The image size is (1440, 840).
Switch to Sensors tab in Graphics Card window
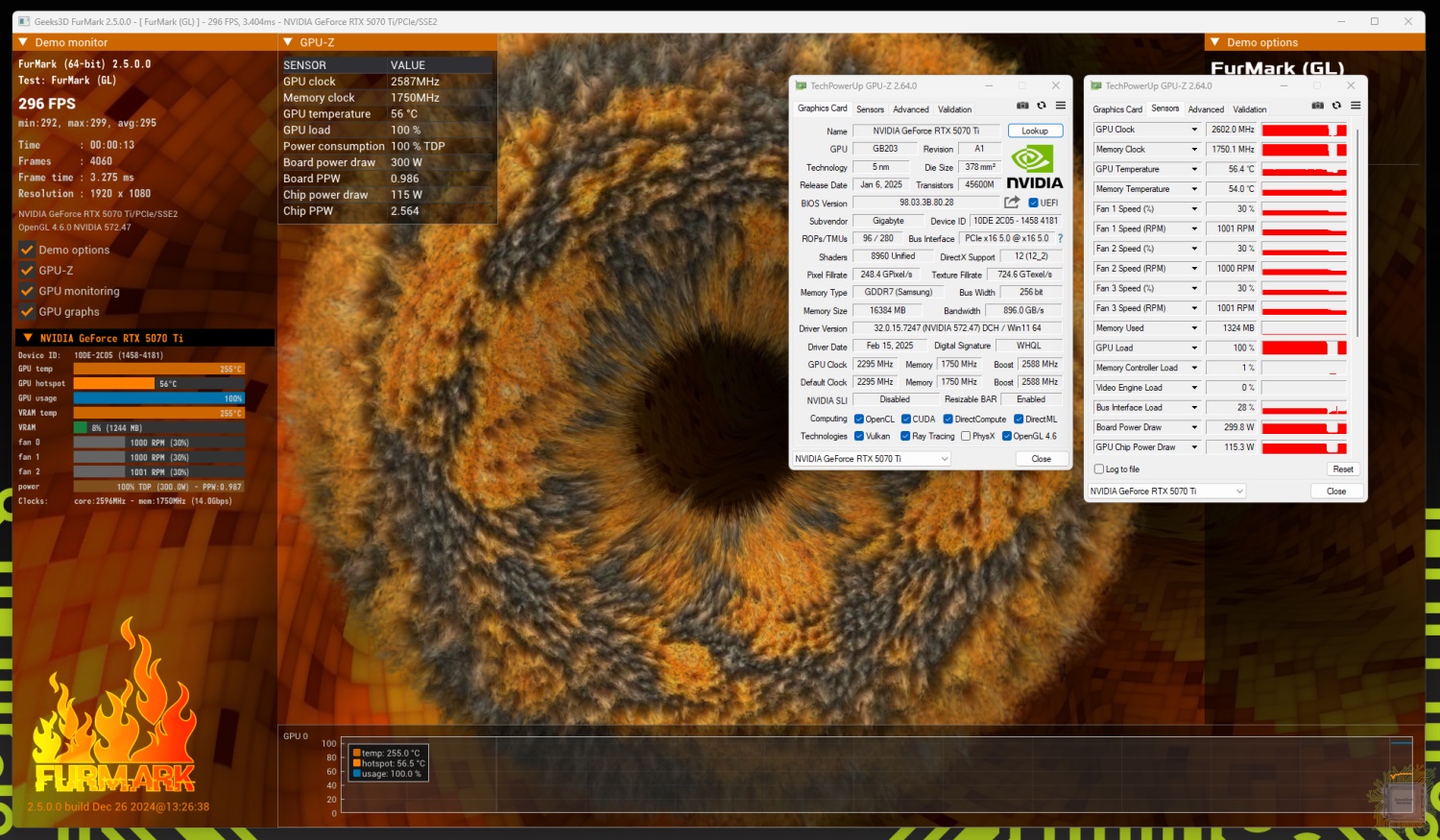point(870,109)
